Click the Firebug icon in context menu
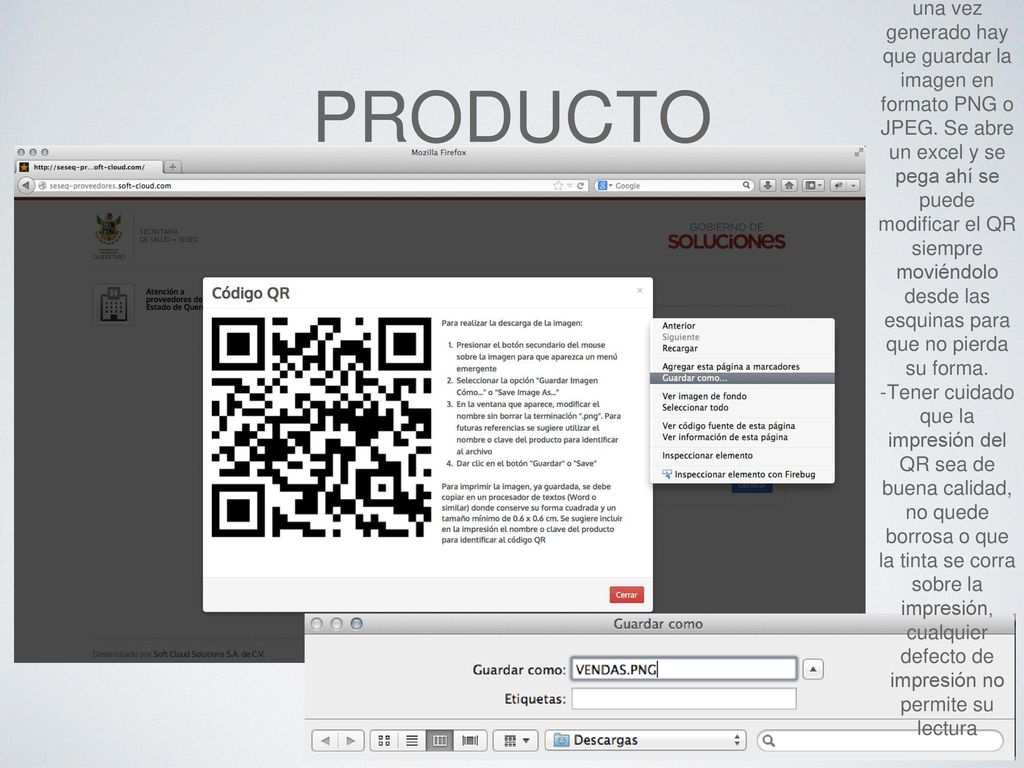 (x=667, y=474)
